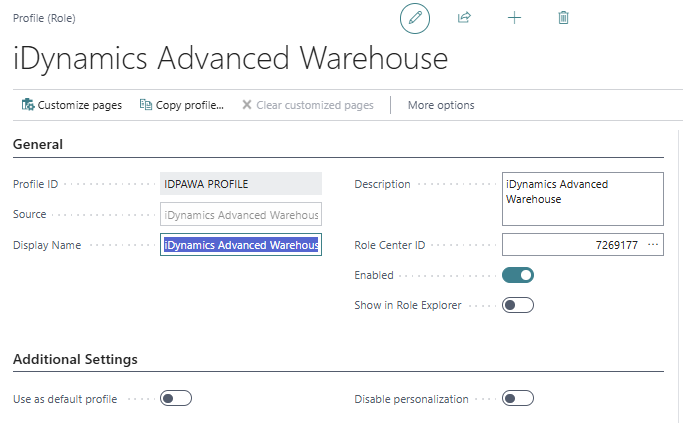The height and width of the screenshot is (423, 683).
Task: Click the Copy profile icon
Action: point(145,105)
